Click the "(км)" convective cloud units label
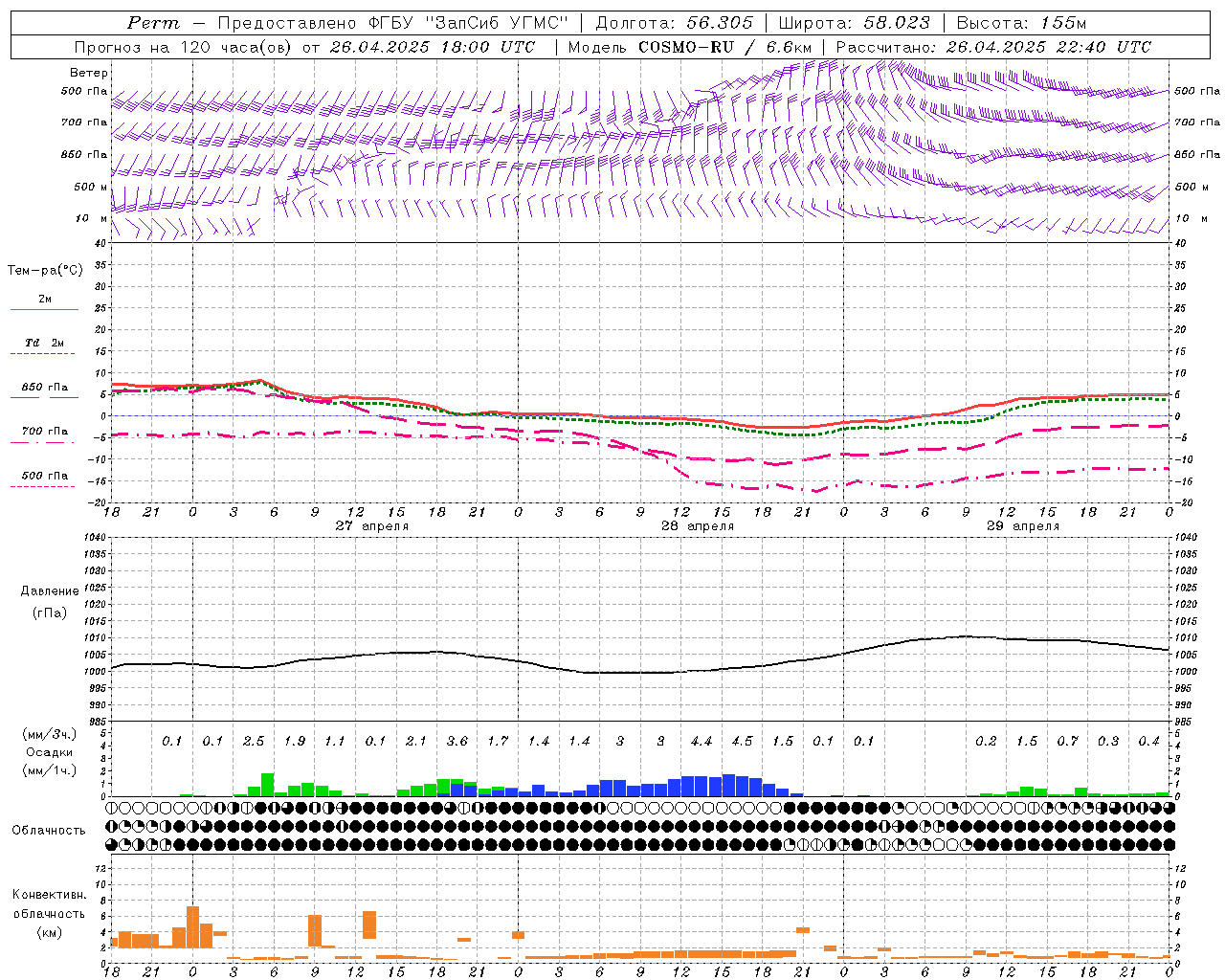The image size is (1225, 980). 49,932
